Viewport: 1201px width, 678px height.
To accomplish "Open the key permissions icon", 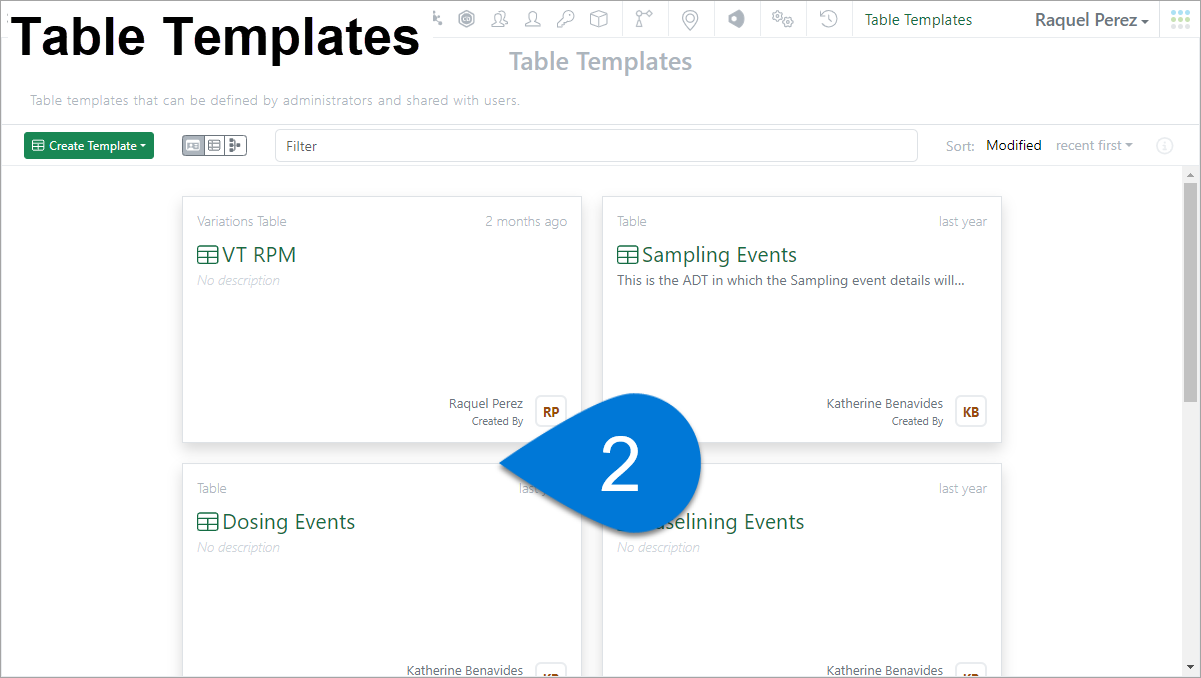I will tap(566, 19).
